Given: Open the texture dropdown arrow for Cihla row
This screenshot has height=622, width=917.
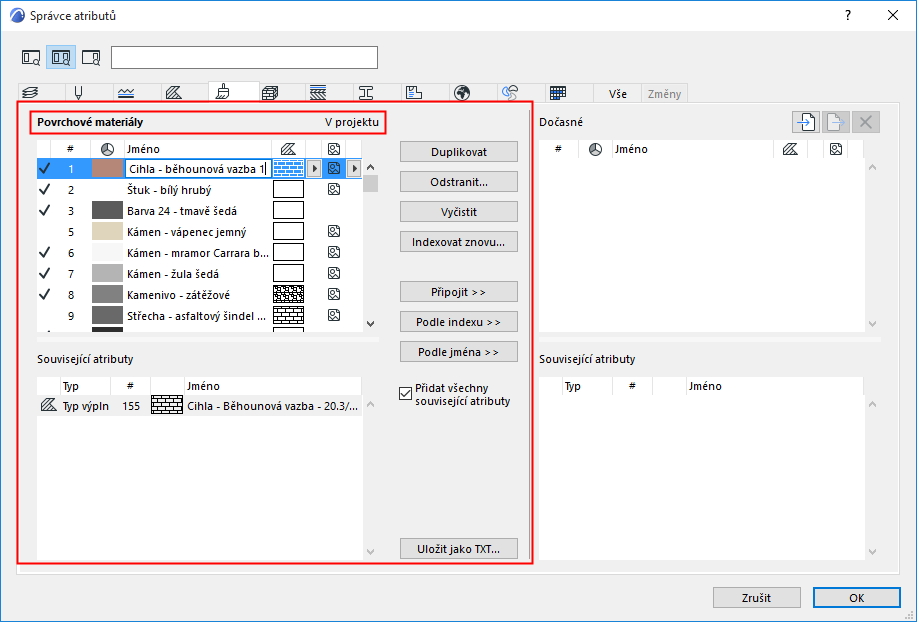Looking at the screenshot, I should tap(354, 169).
